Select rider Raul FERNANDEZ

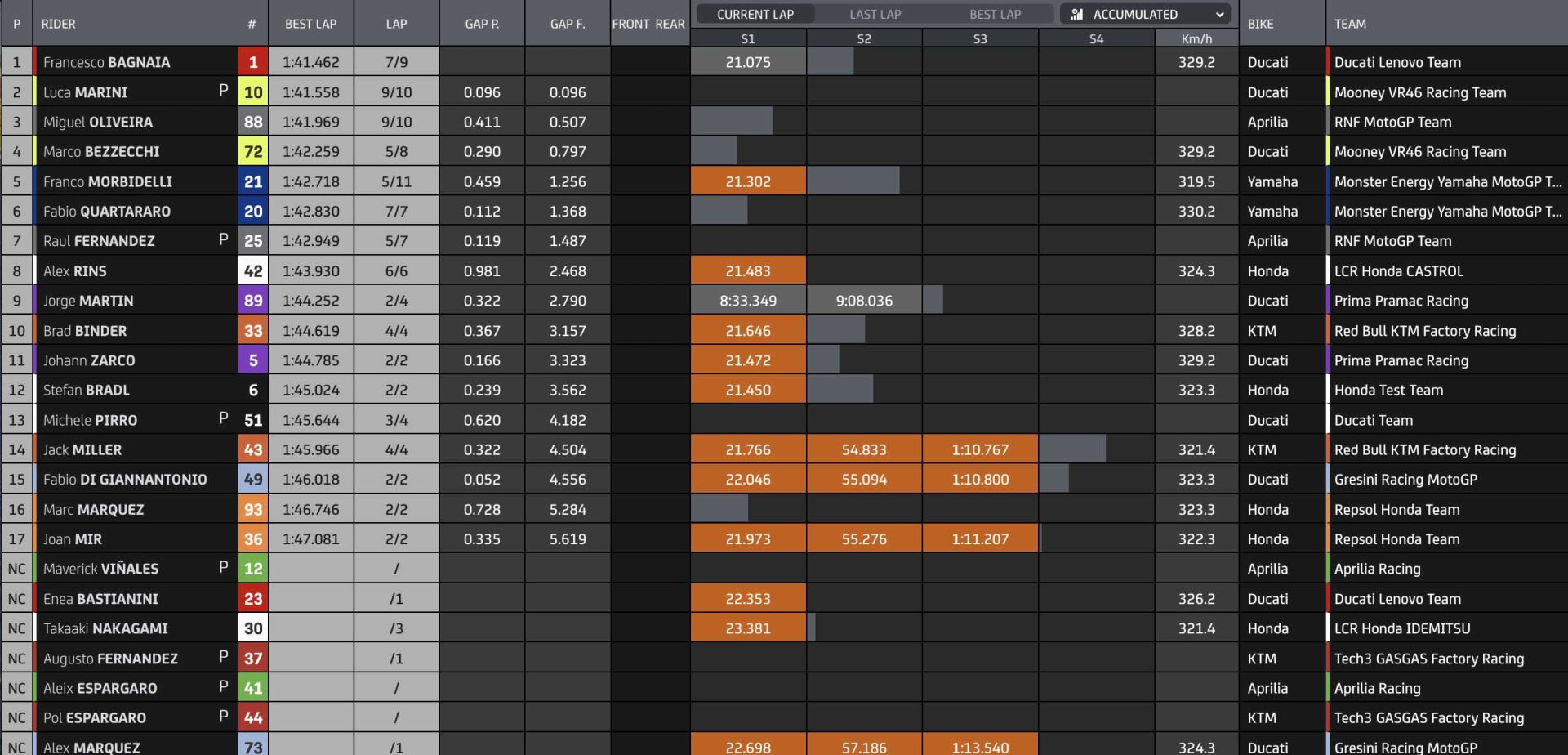pos(98,241)
